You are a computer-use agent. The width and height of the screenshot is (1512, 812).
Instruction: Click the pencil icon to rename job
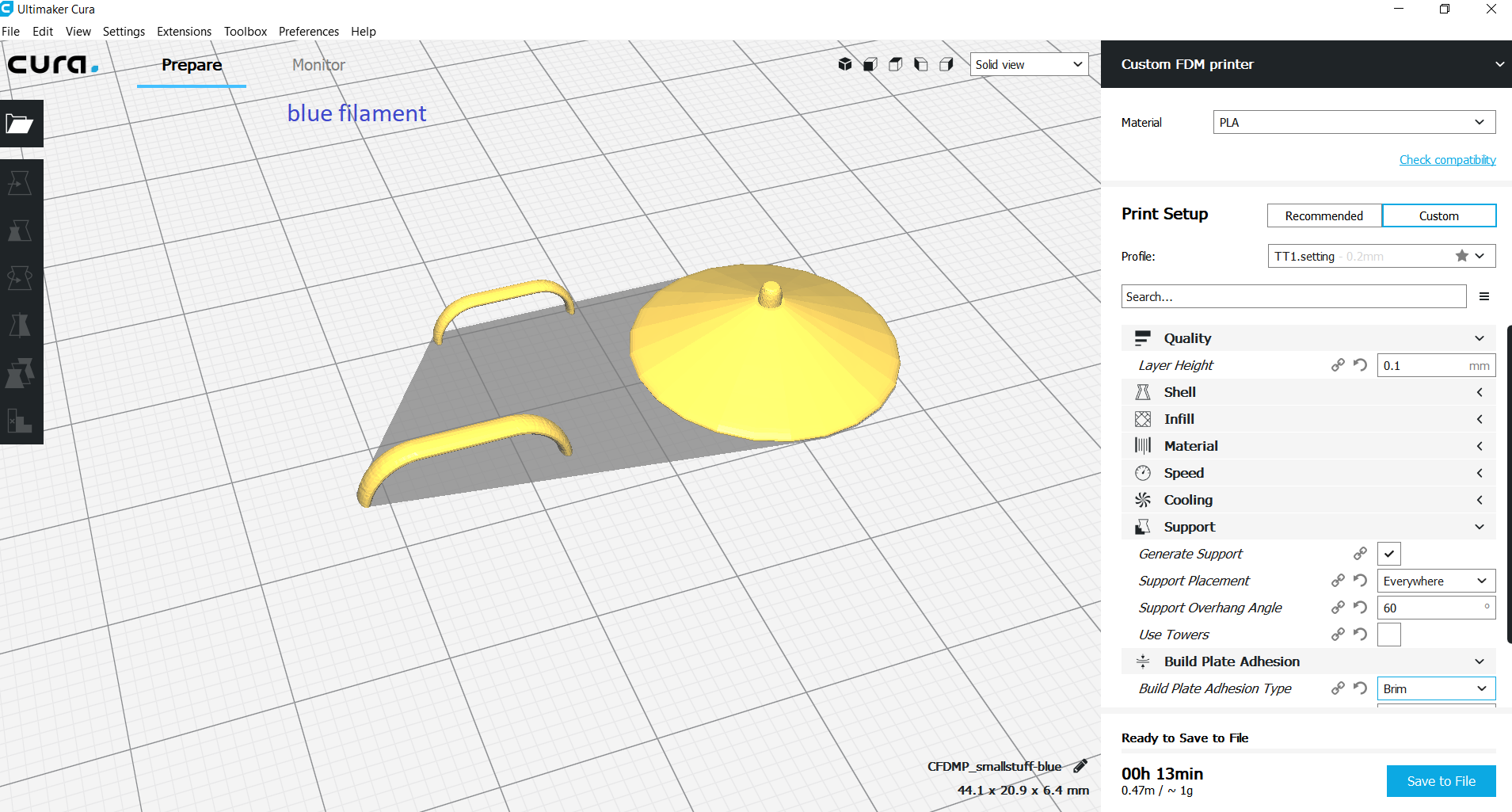coord(1080,766)
